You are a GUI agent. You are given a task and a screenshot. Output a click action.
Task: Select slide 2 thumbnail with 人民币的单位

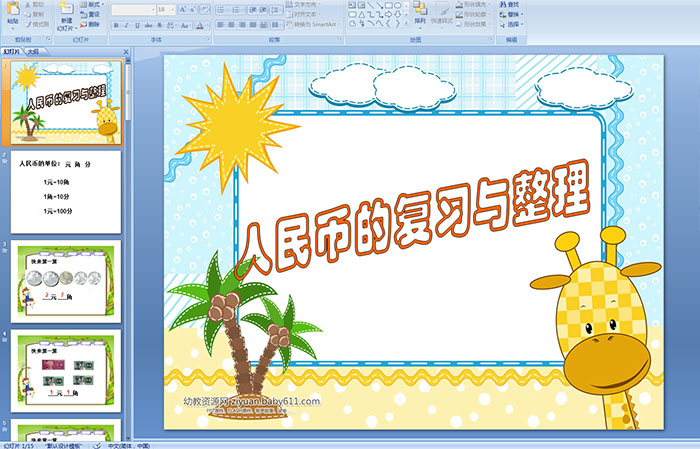66,192
